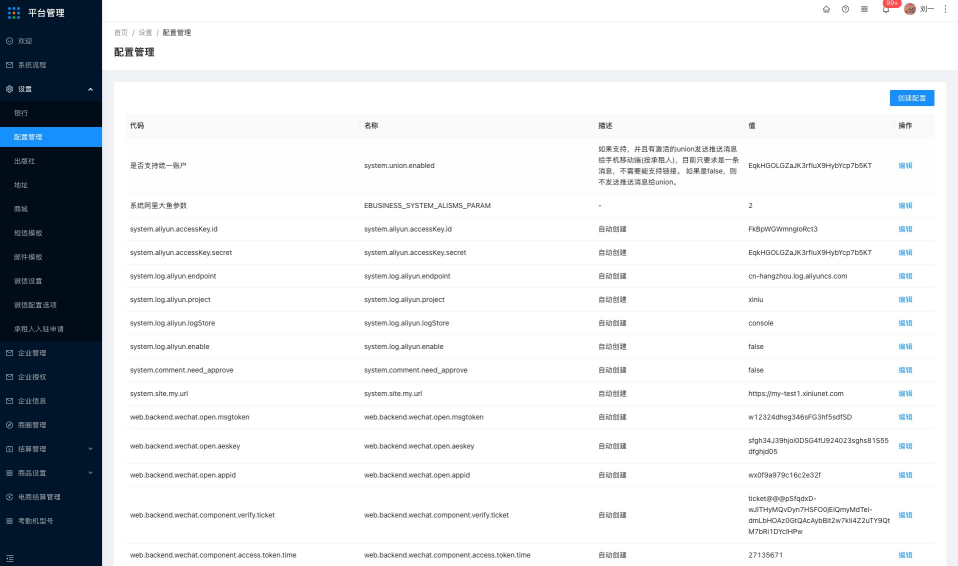Viewport: 958px width, 566px height.
Task: Open the 短信模板 submenu item
Action: (51, 233)
